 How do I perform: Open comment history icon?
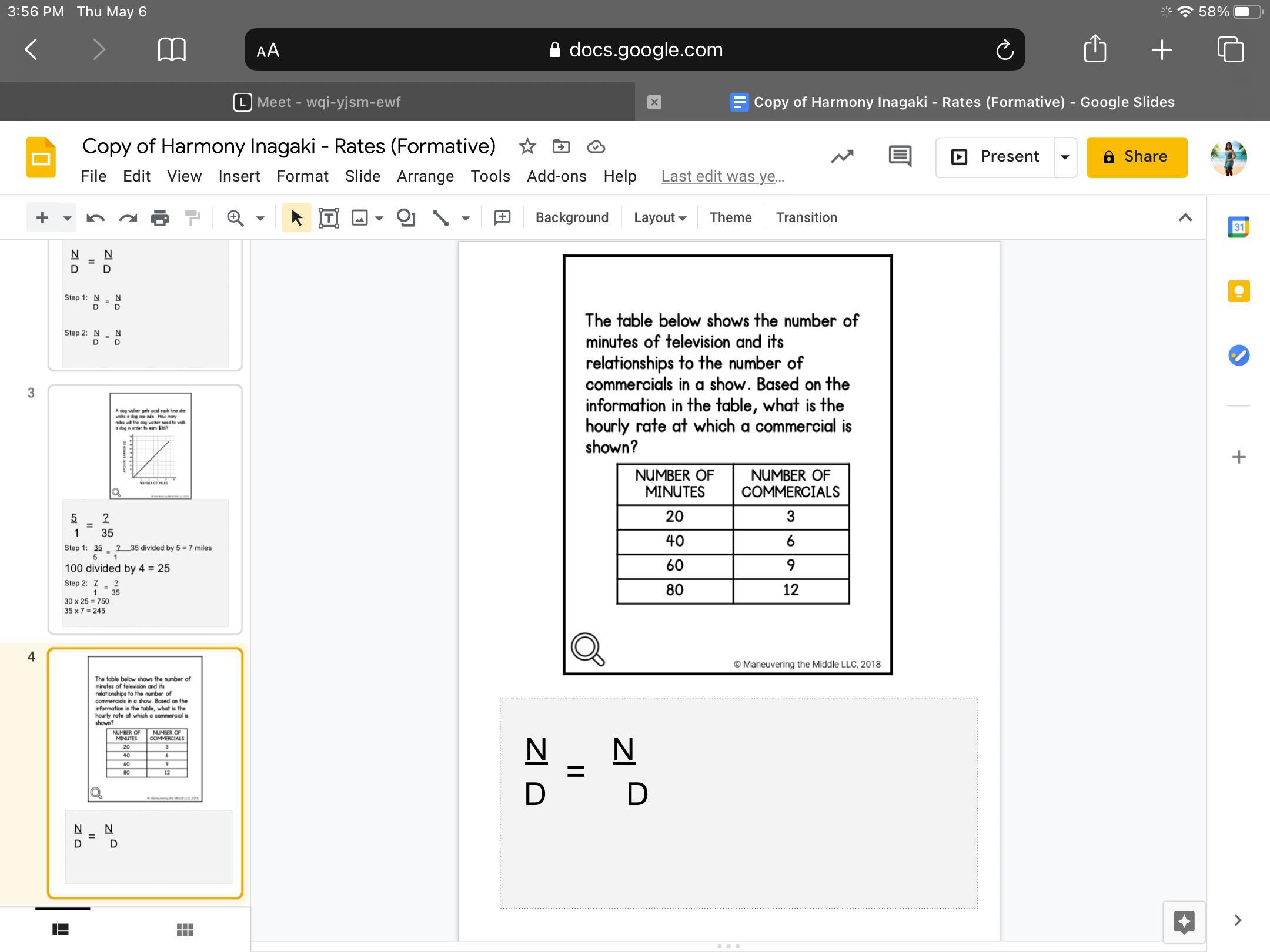(899, 157)
